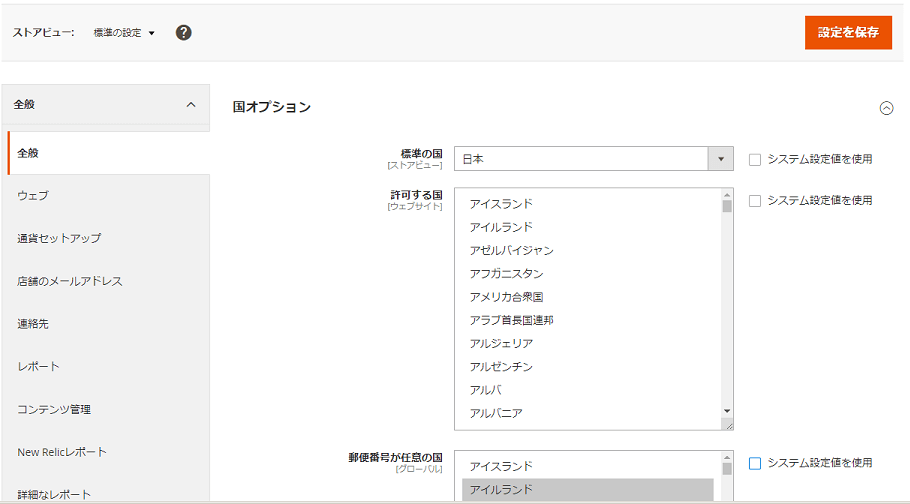Open the 標準の国 dropdown showing 日本
Screen dimensions: 910x504
pyautogui.click(x=593, y=159)
